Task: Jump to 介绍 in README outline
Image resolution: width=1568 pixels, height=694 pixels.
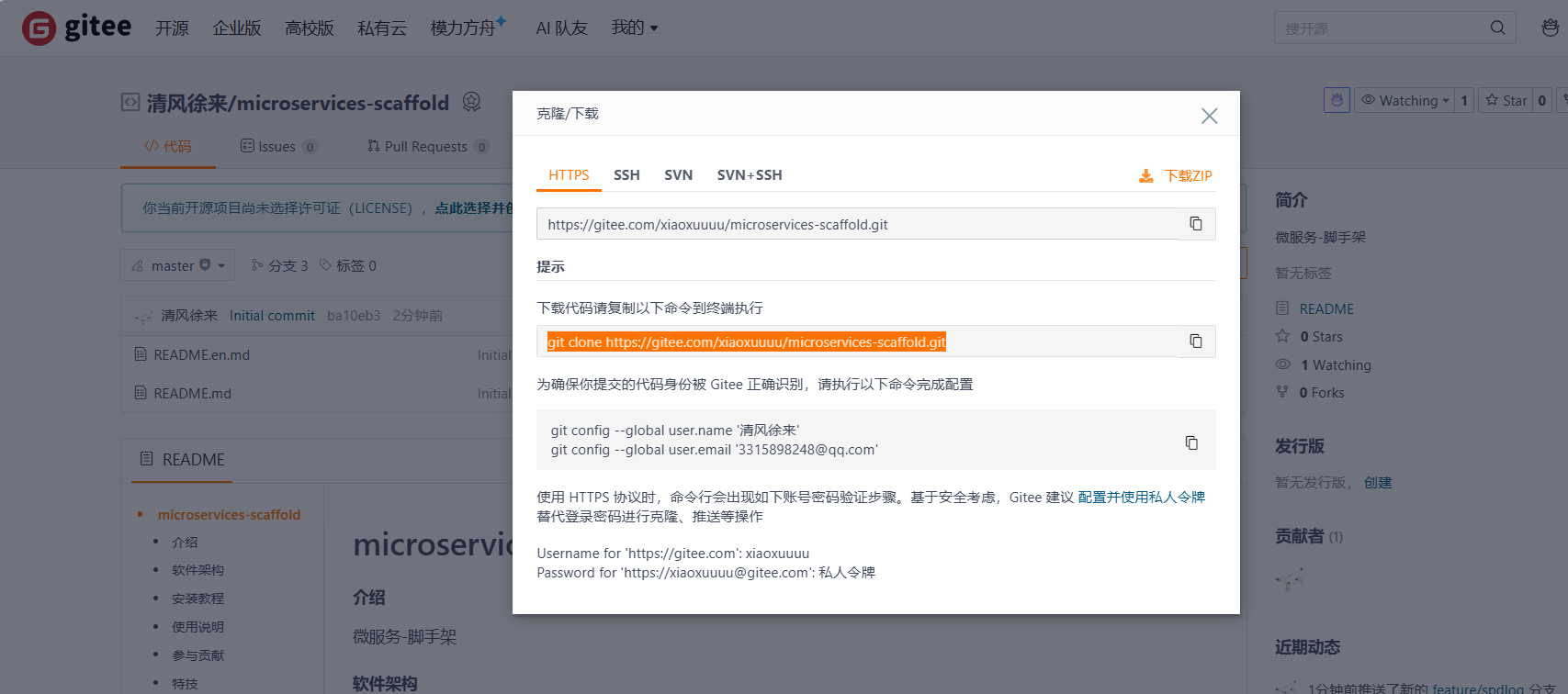Action: (185, 543)
